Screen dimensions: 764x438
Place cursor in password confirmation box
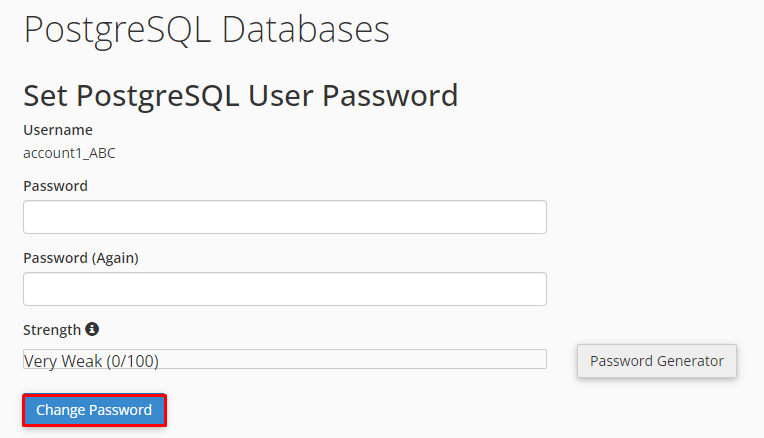click(284, 289)
